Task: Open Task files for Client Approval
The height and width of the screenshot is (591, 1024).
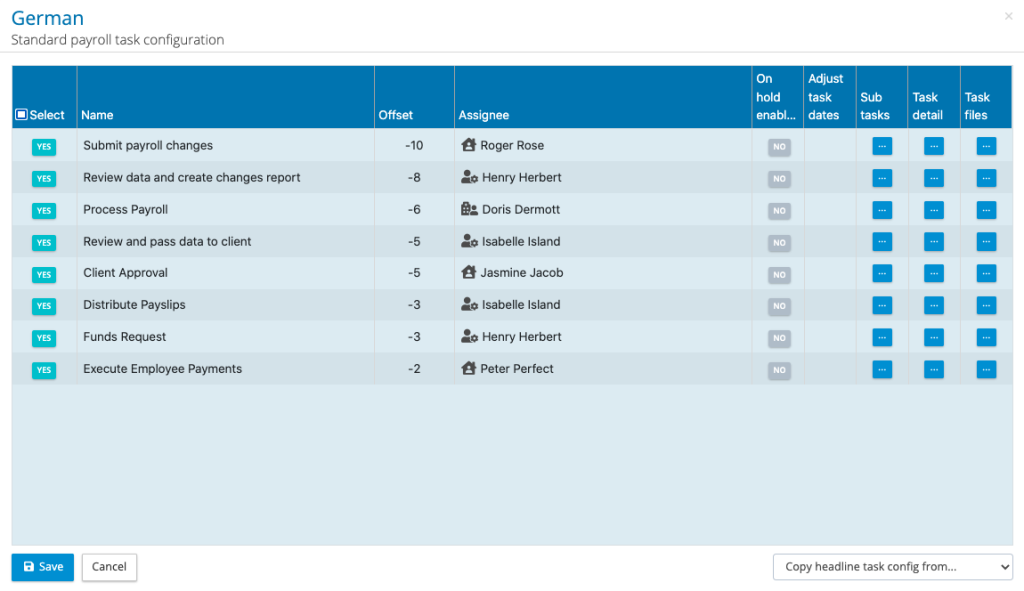Action: pos(986,273)
